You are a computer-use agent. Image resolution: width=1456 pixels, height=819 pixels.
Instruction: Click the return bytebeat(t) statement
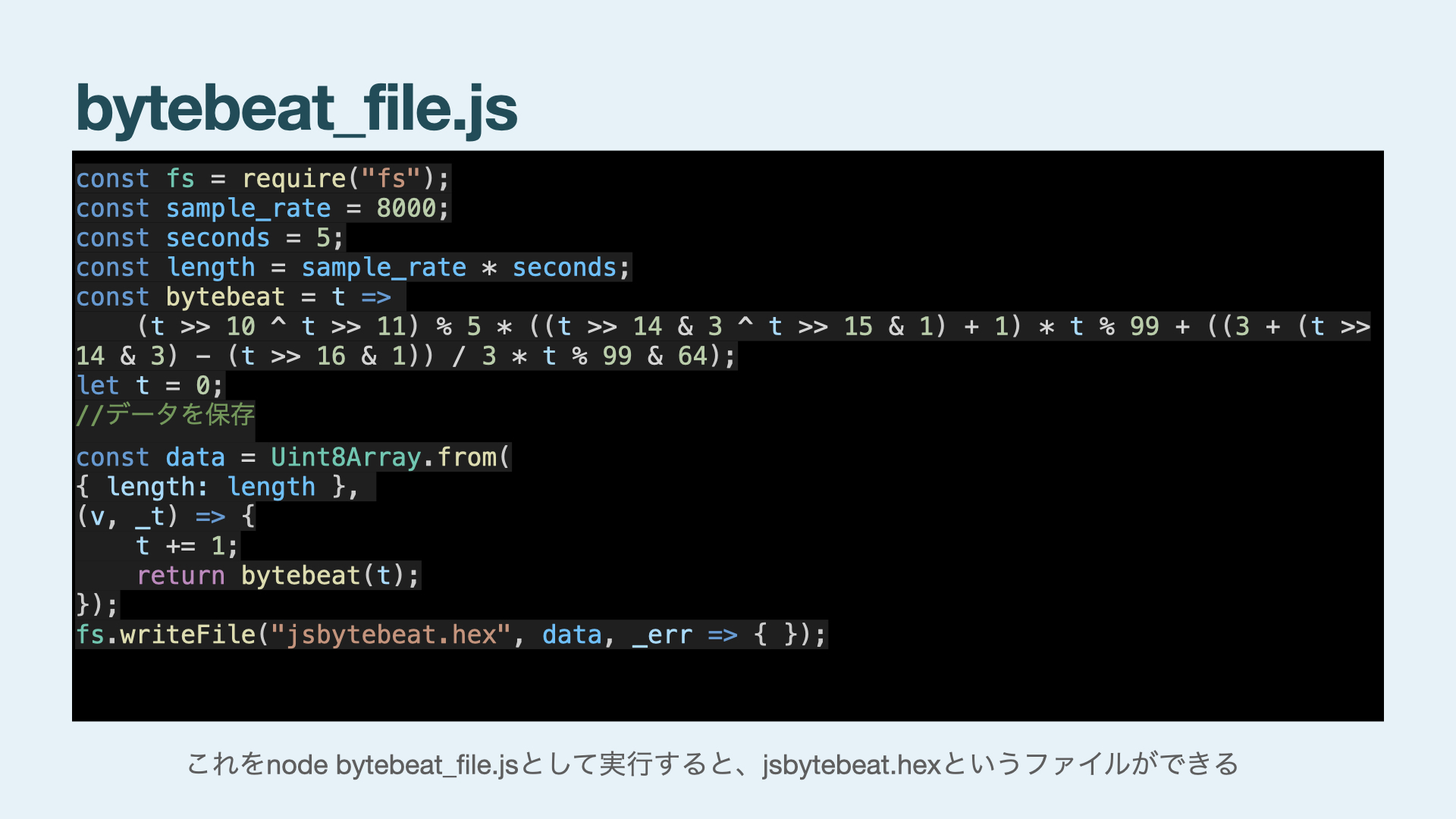[x=278, y=576]
